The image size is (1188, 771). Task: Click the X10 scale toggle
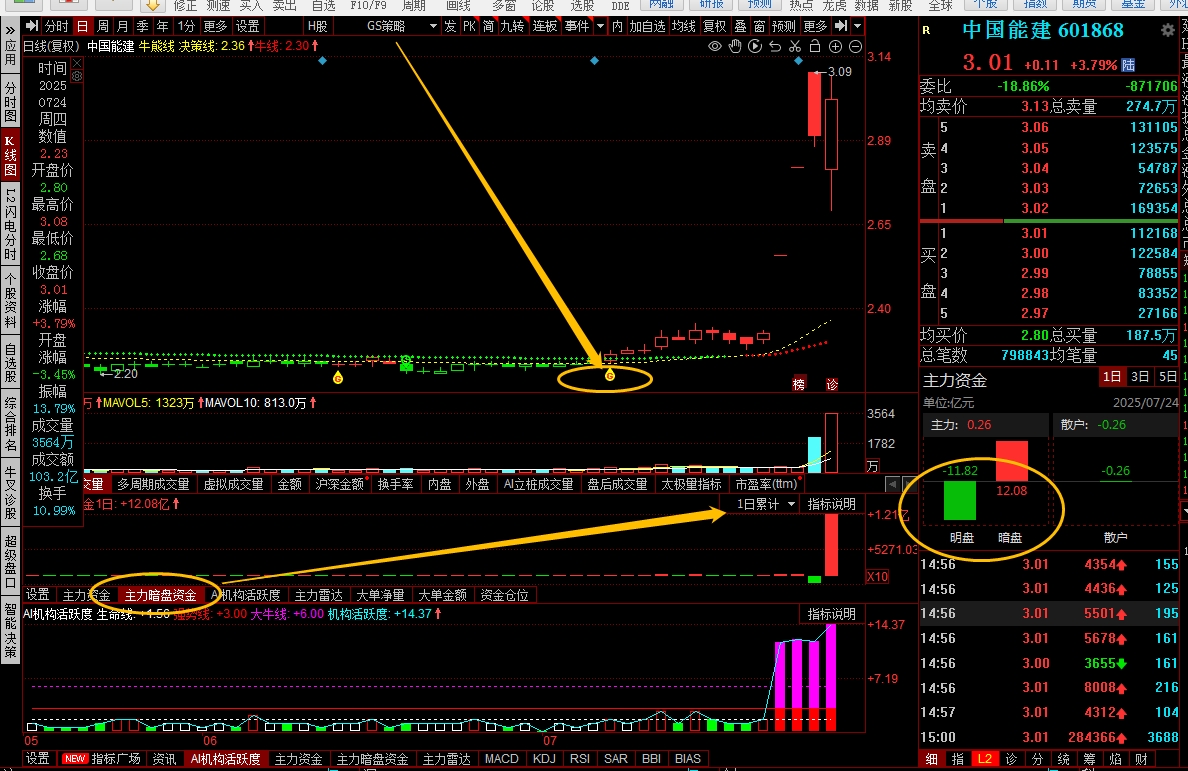877,576
